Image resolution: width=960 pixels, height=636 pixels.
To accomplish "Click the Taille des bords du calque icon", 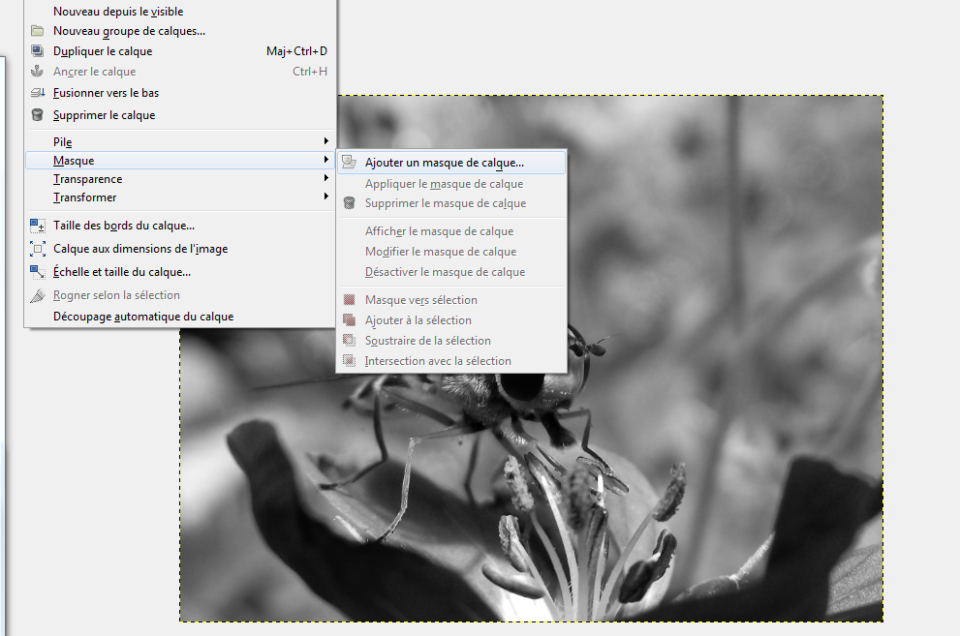I will coord(37,226).
